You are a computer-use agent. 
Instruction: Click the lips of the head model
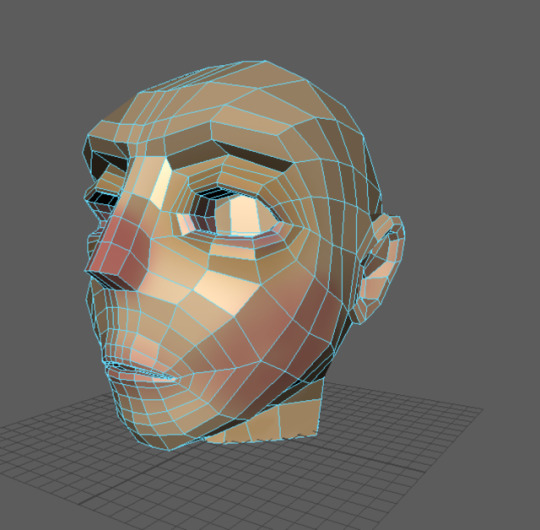(141, 373)
